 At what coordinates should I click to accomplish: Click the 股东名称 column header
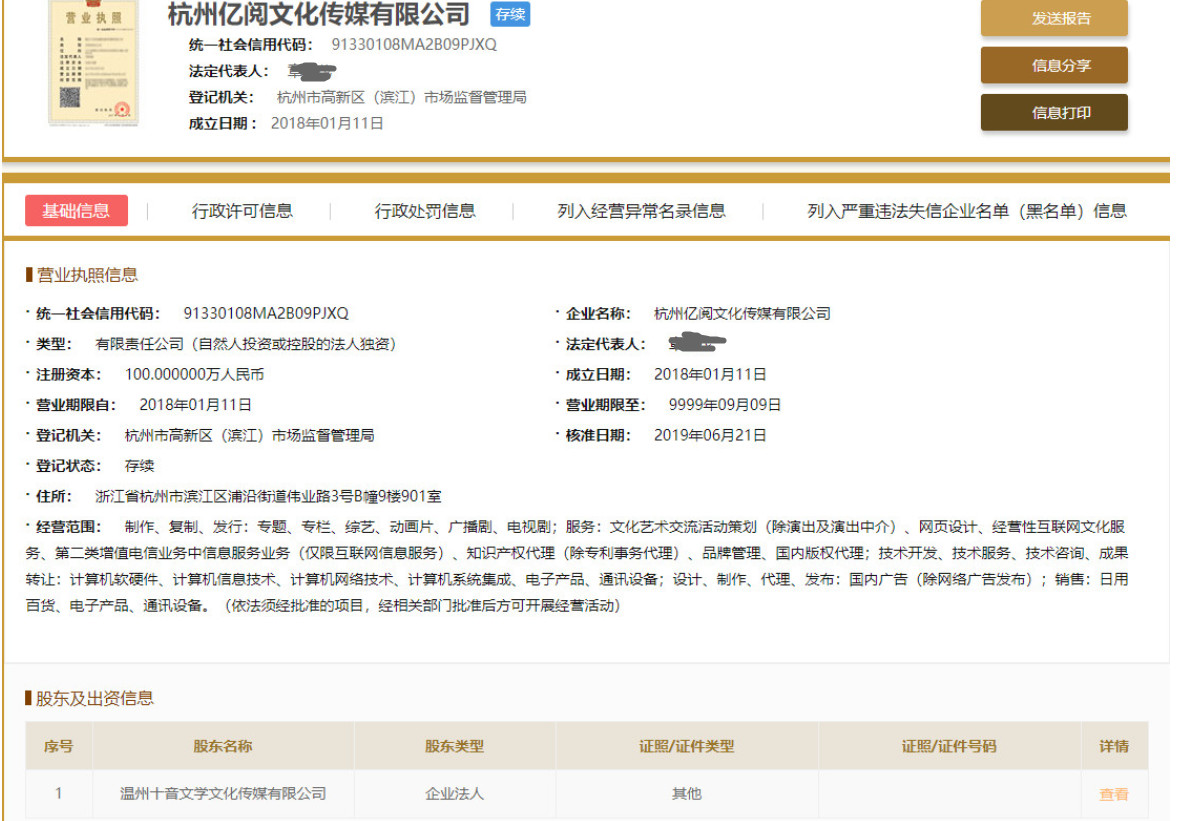tap(223, 746)
